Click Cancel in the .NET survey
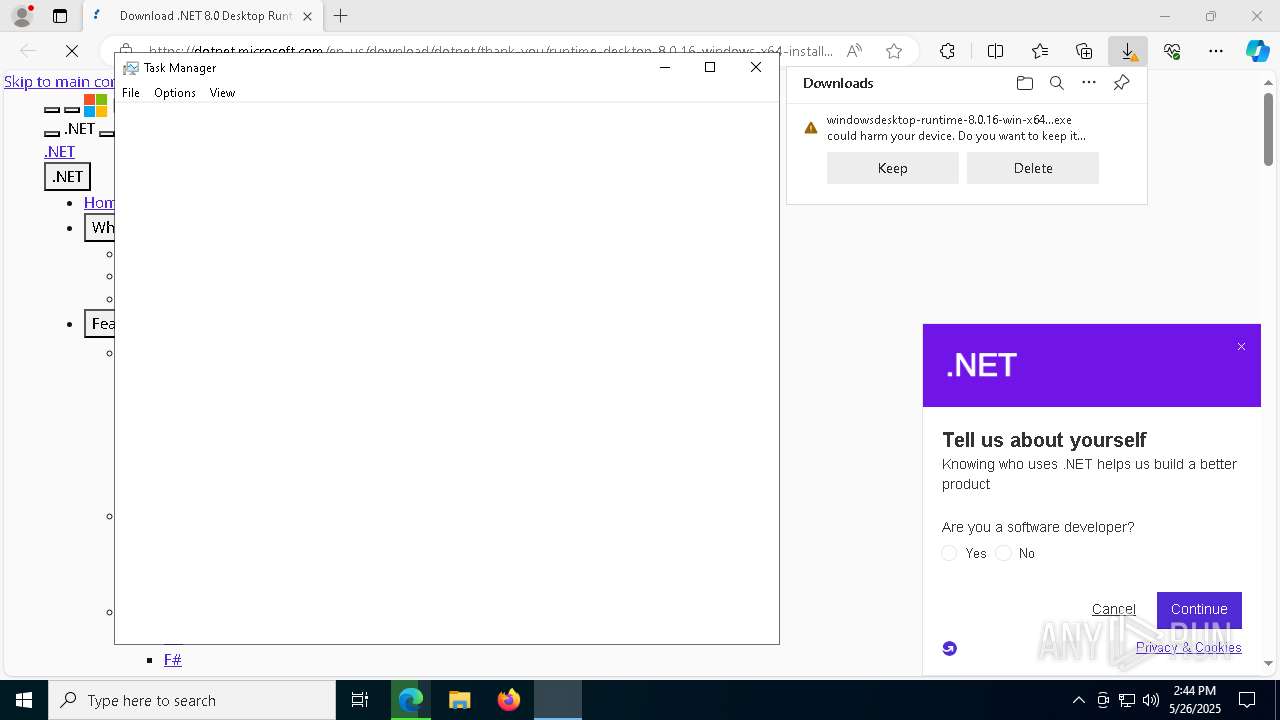1280x720 pixels. [x=1113, y=609]
